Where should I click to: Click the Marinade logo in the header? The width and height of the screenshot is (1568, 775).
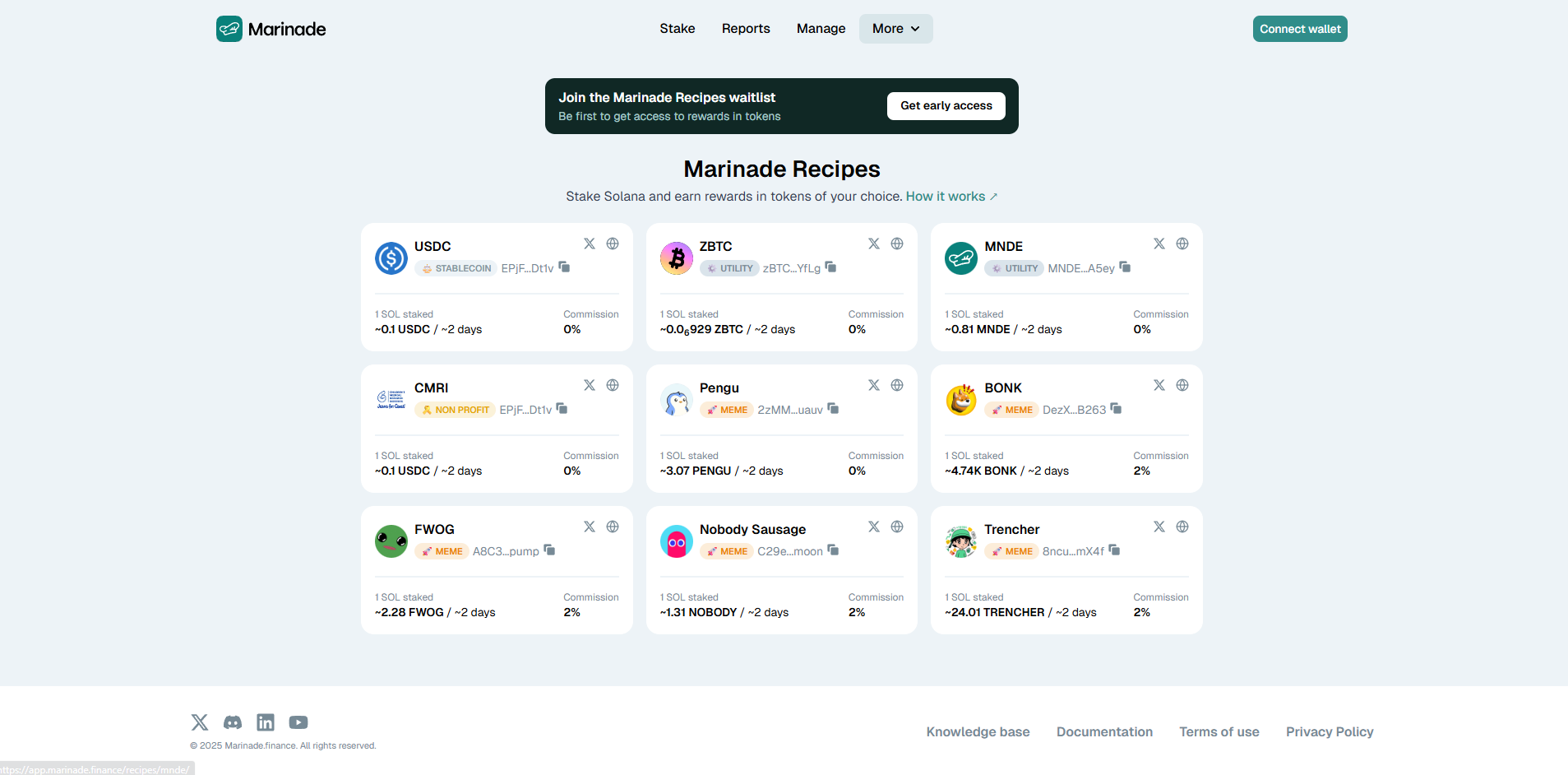[271, 29]
